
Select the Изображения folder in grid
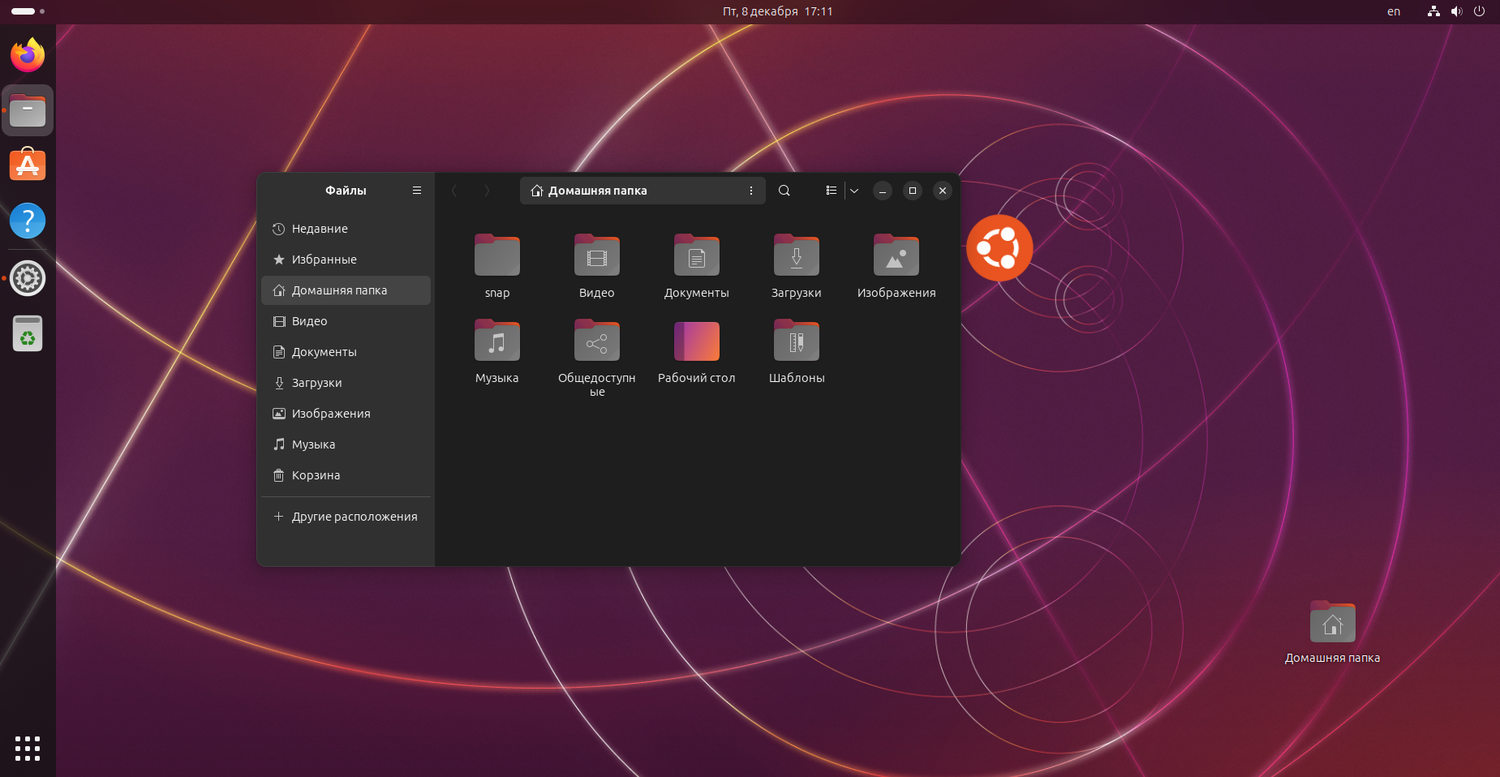coord(896,256)
